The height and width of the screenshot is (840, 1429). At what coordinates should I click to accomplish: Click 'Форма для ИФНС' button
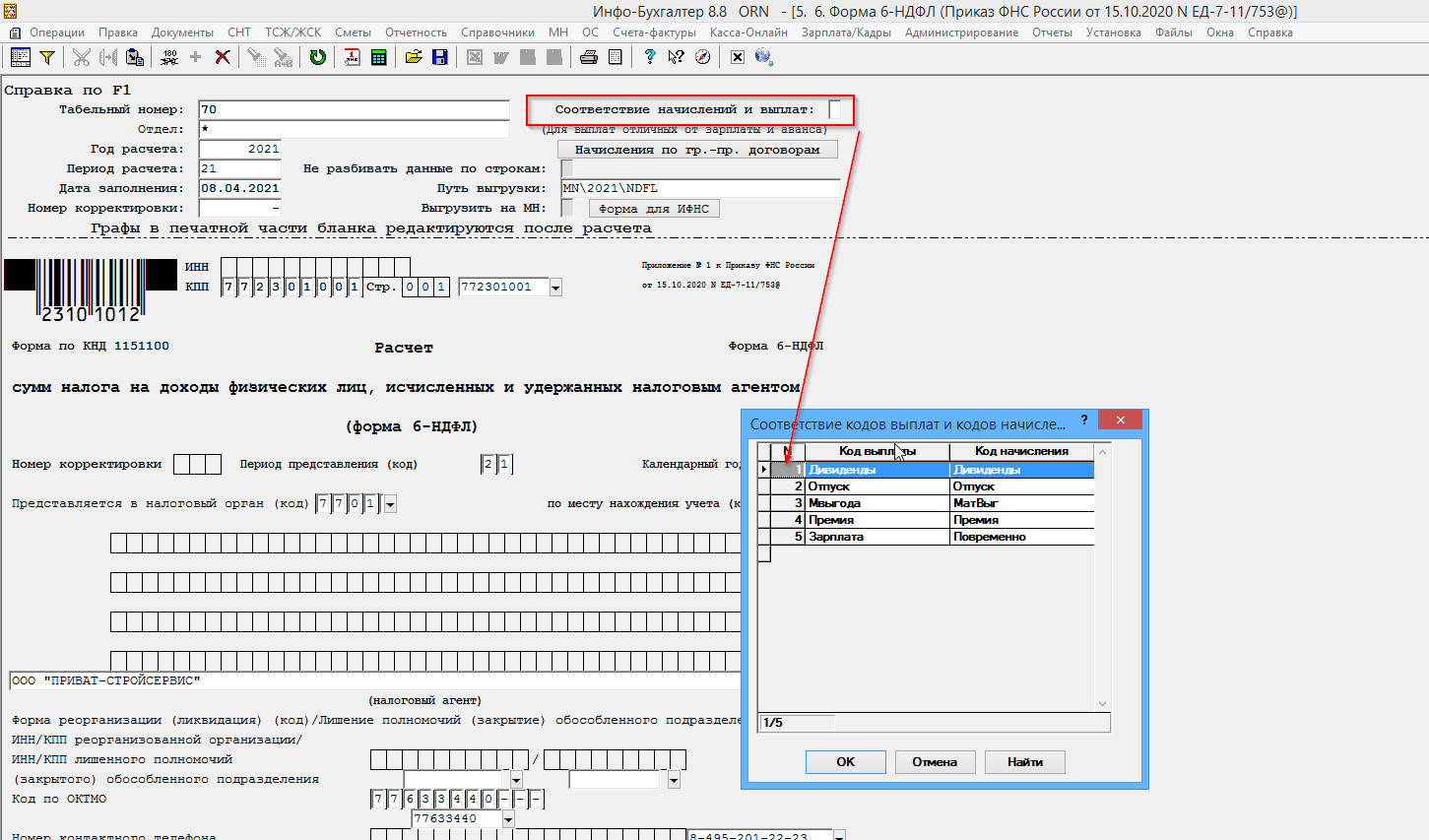pos(654,209)
